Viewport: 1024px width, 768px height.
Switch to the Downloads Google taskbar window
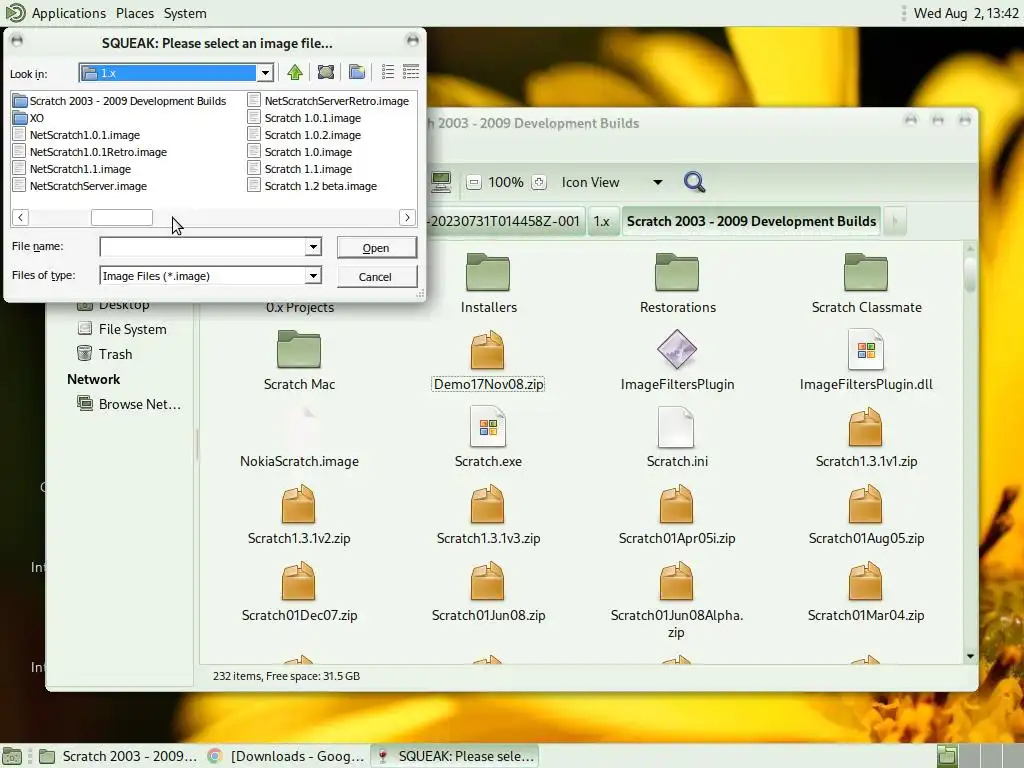tap(287, 756)
